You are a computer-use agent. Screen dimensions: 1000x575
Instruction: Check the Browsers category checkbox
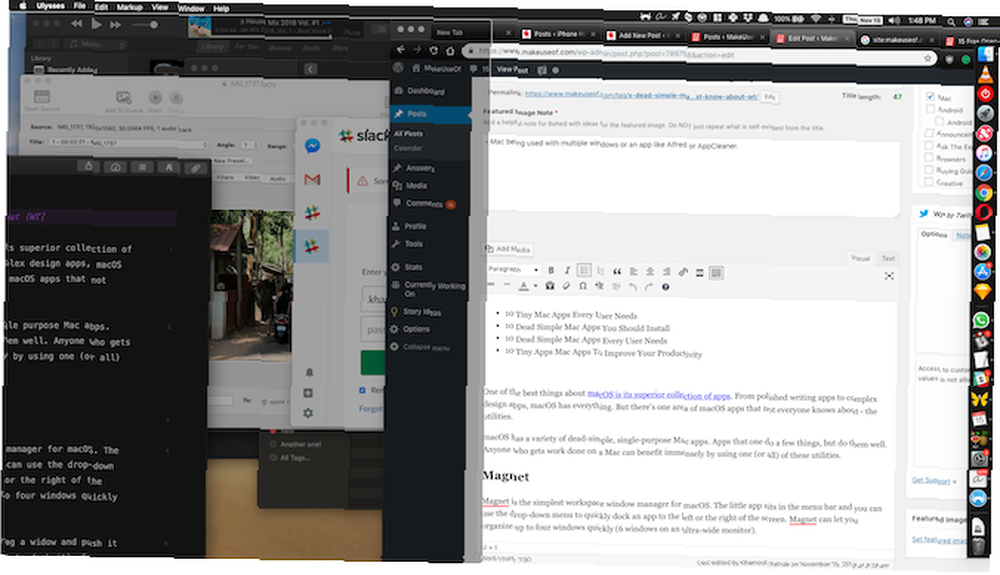point(929,157)
